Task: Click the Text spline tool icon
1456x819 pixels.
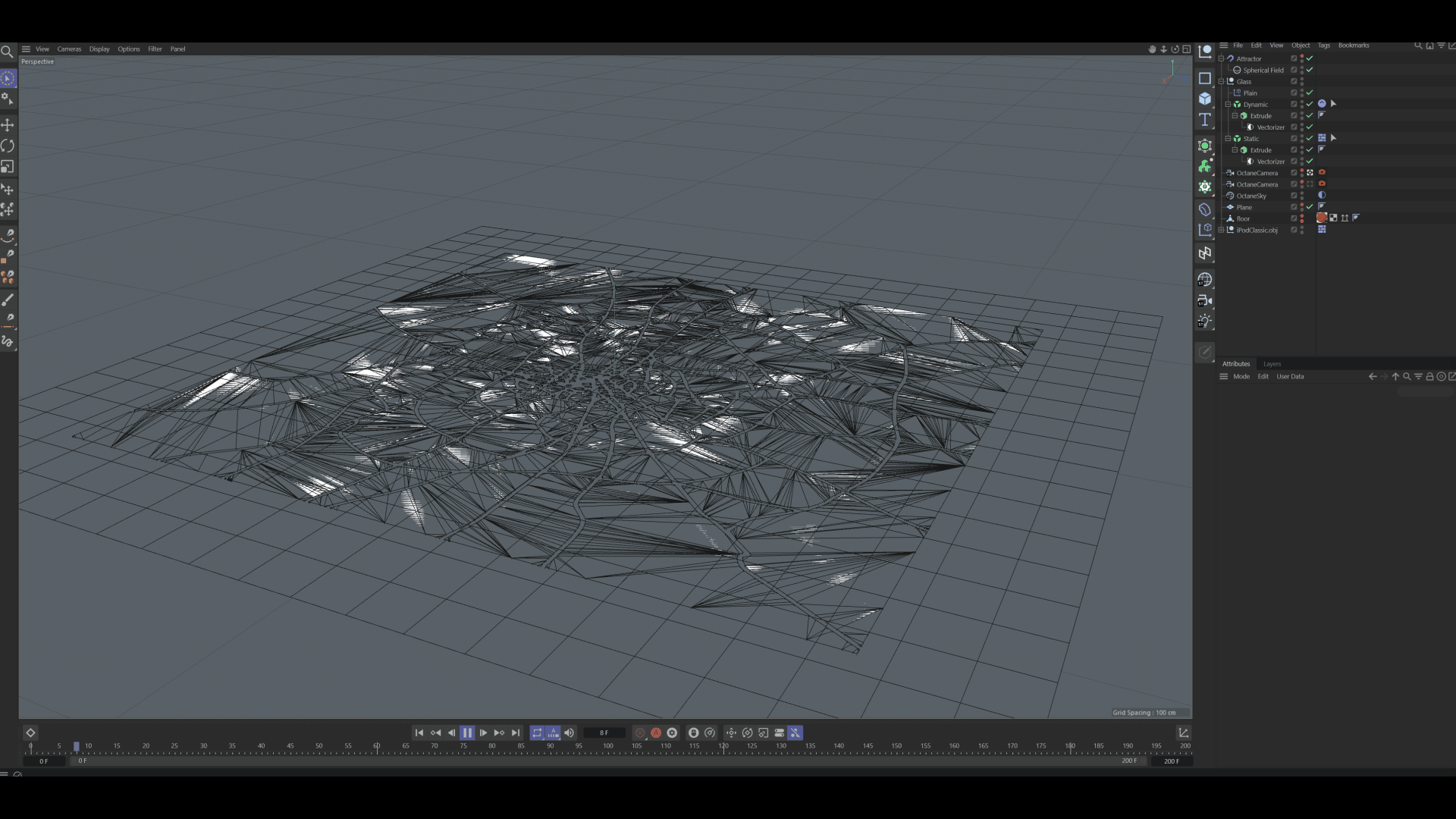Action: pyautogui.click(x=1204, y=120)
